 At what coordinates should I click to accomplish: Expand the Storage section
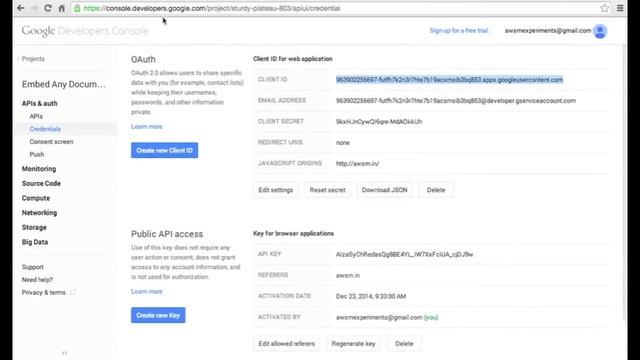34,228
